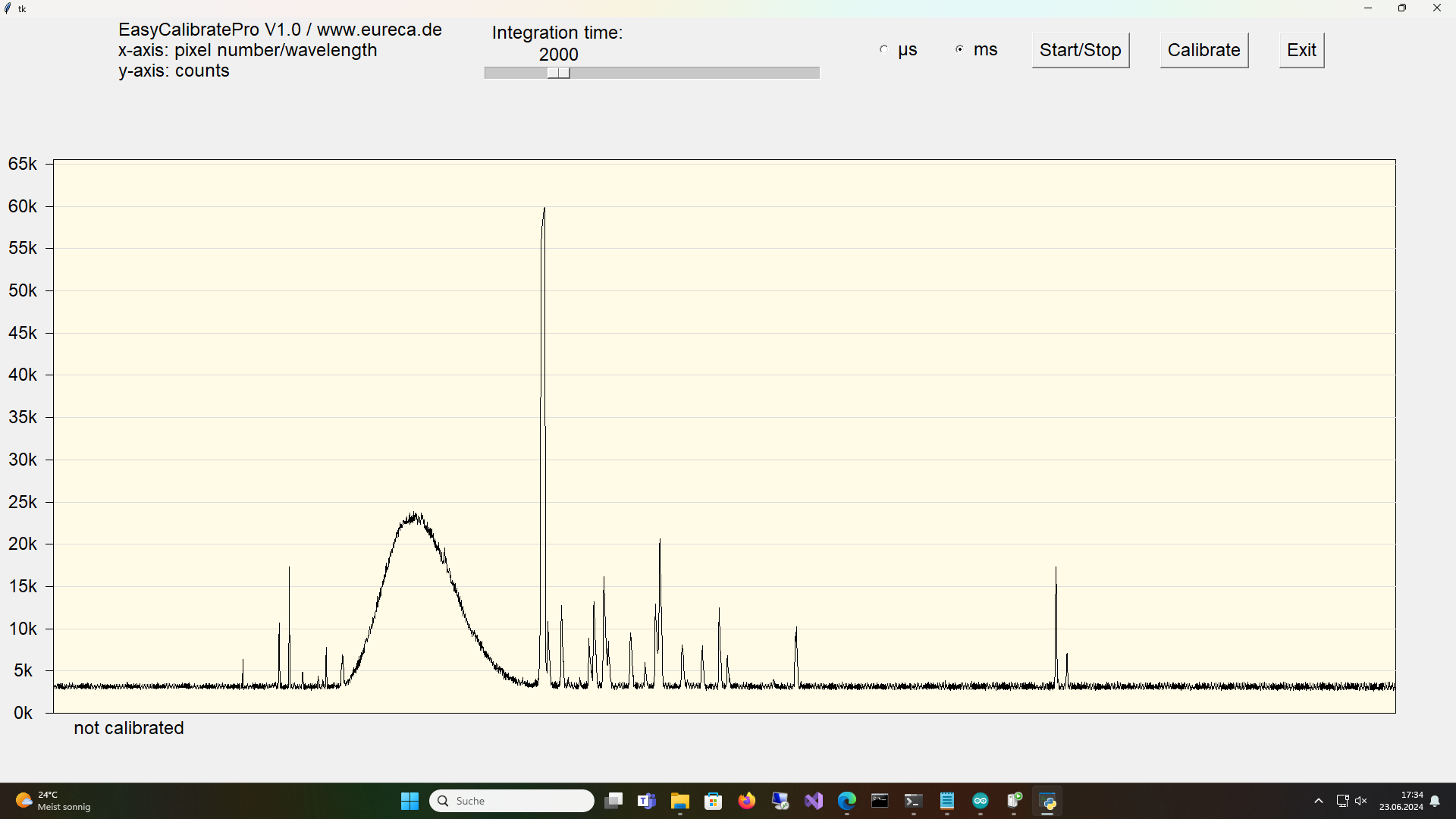Click the Exit button
Image resolution: width=1456 pixels, height=819 pixels.
[x=1301, y=50]
